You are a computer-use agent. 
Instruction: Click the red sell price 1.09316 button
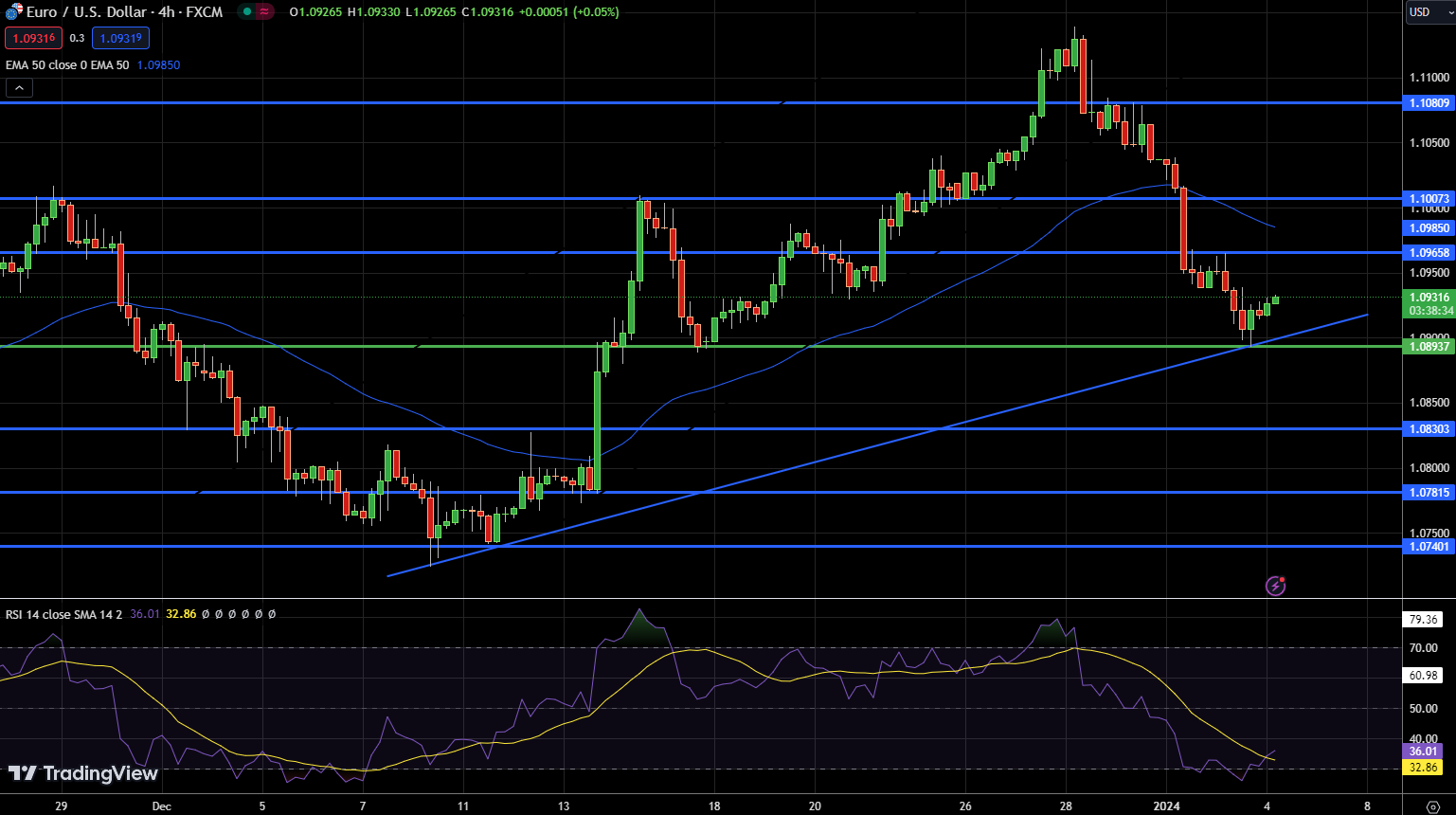pos(33,38)
